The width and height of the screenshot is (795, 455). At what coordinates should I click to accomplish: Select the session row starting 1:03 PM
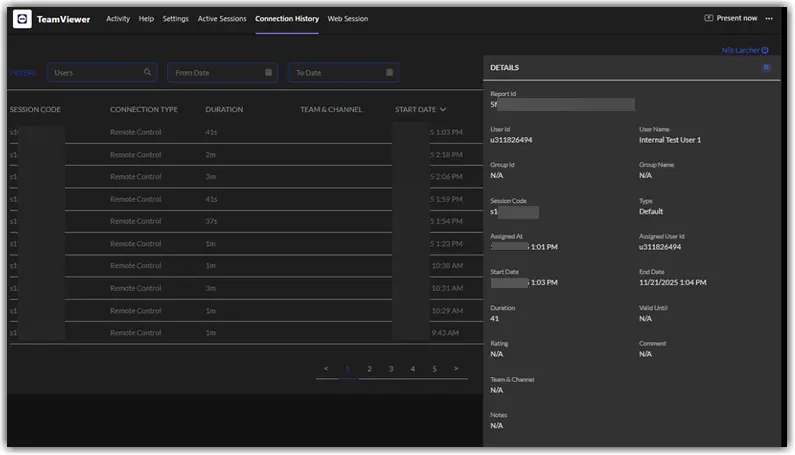point(246,132)
